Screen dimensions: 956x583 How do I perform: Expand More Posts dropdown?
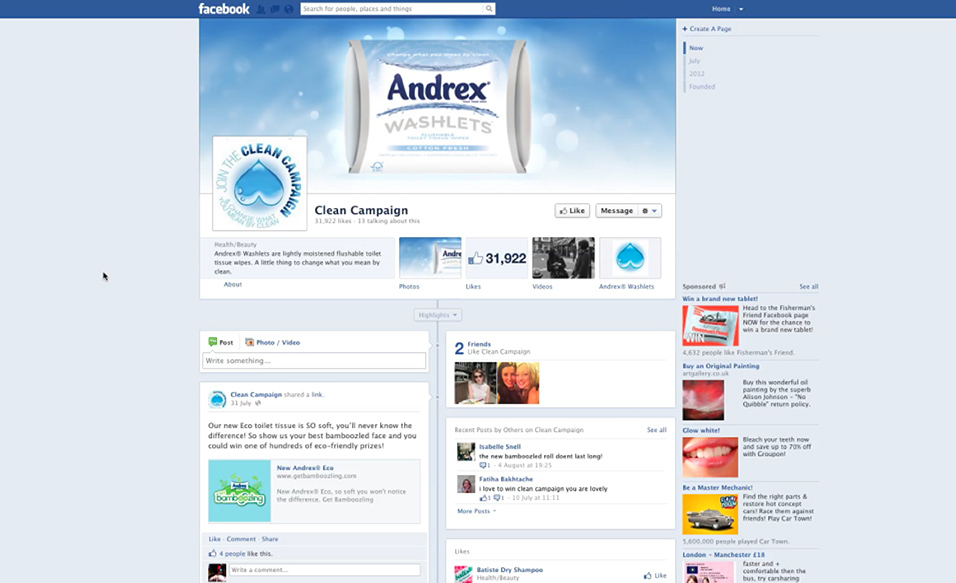coord(477,511)
